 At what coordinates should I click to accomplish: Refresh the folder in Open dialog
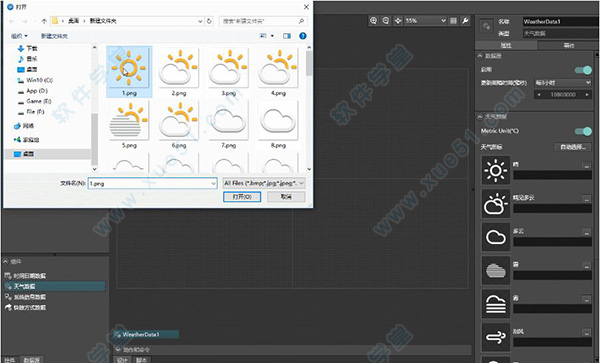(209, 21)
